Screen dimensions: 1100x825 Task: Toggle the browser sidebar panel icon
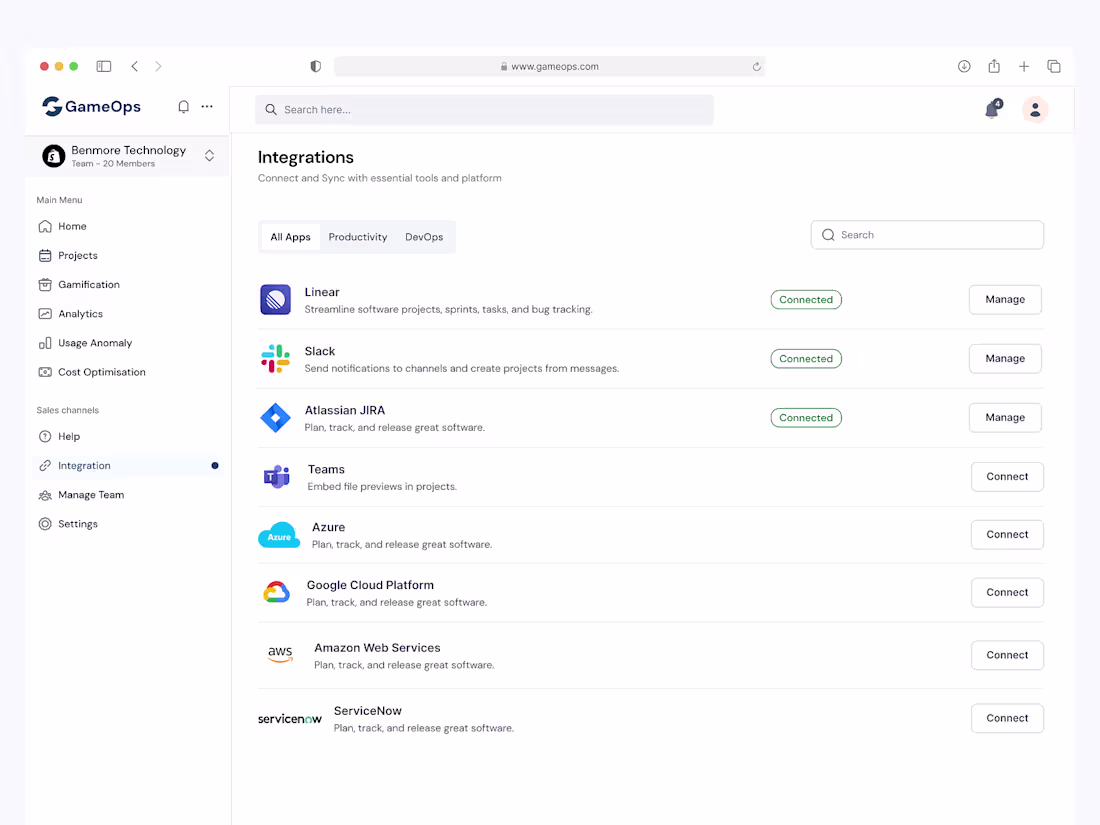pyautogui.click(x=104, y=66)
